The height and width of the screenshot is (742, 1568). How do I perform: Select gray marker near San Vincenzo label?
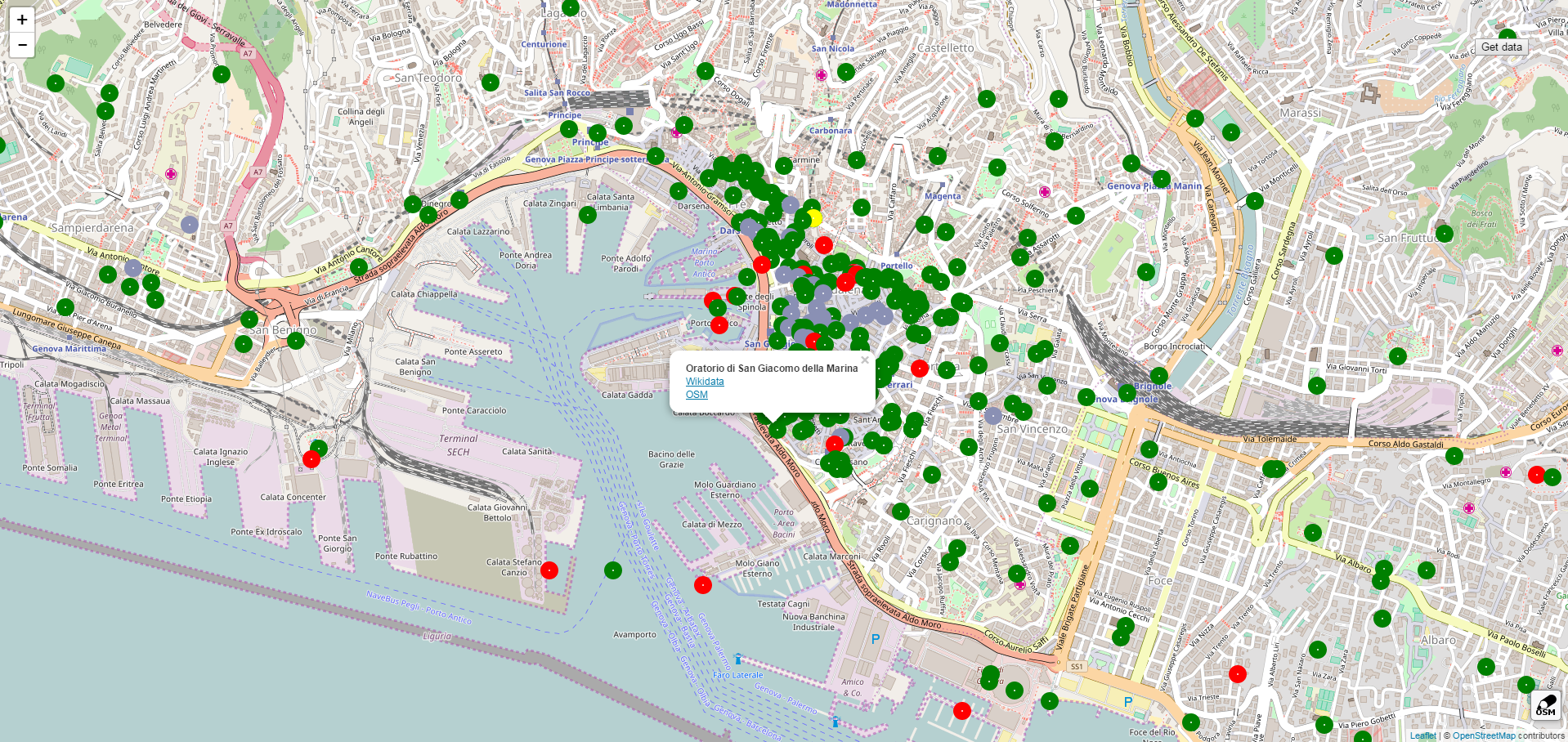(993, 416)
